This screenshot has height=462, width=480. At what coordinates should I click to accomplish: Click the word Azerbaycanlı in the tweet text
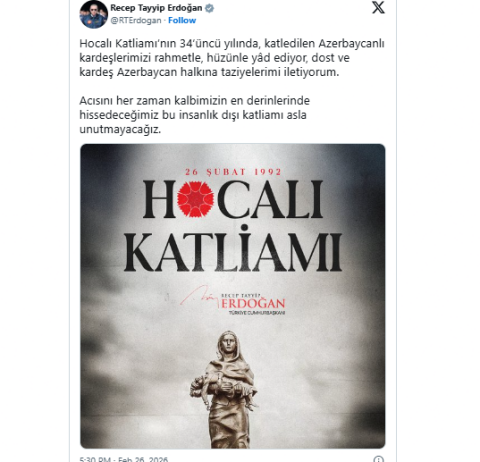pos(352,44)
